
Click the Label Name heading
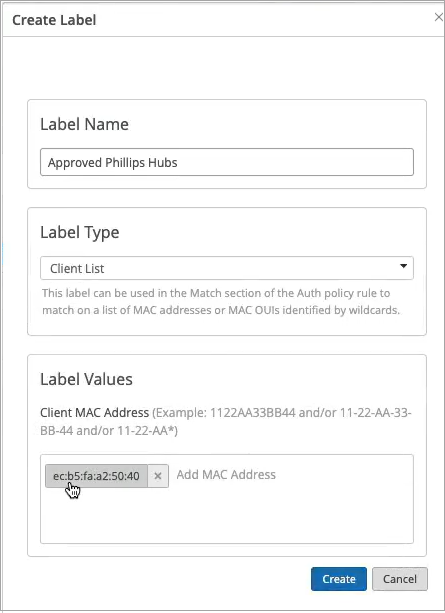coord(84,124)
